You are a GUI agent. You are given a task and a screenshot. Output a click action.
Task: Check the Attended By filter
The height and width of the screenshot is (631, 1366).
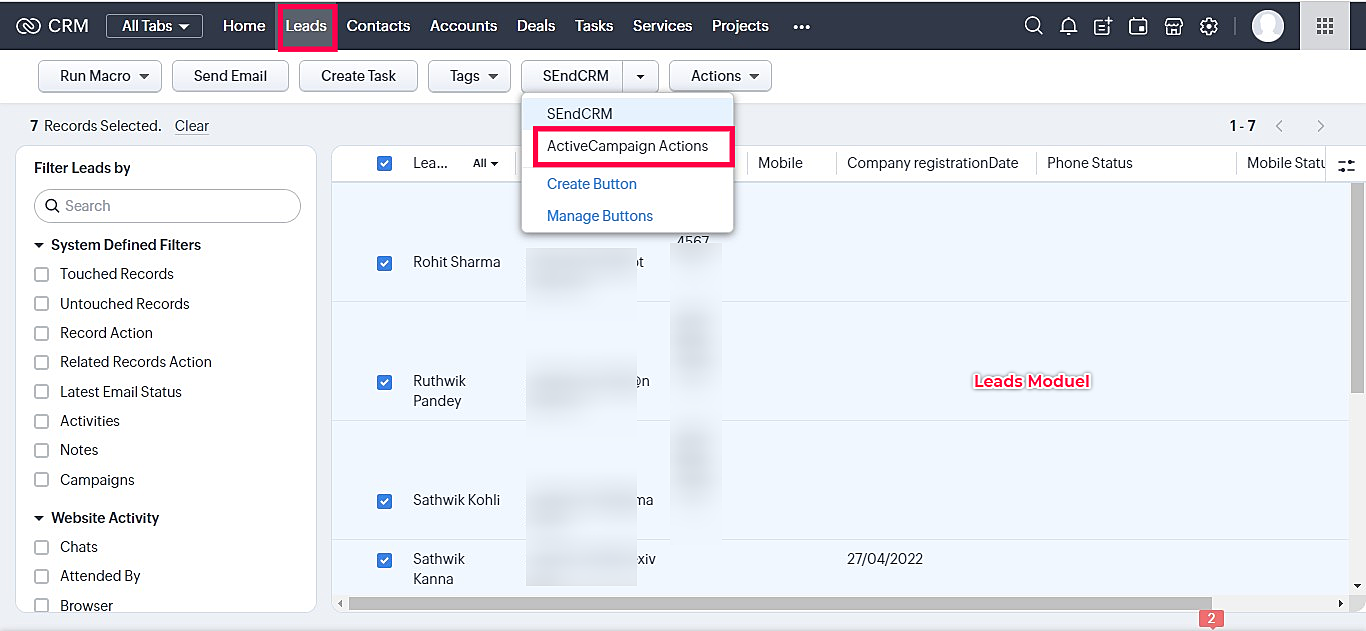[41, 576]
